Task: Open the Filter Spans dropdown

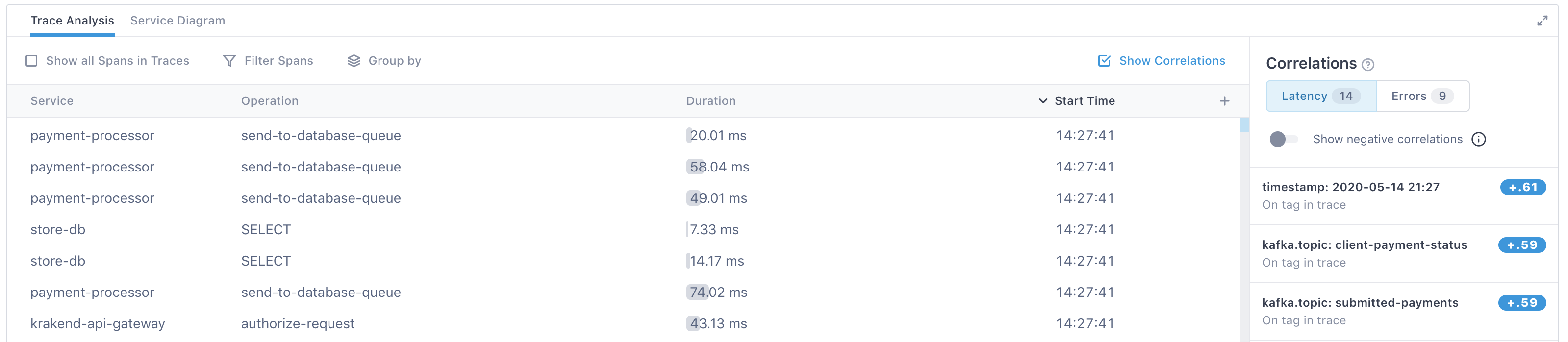Action: point(278,61)
